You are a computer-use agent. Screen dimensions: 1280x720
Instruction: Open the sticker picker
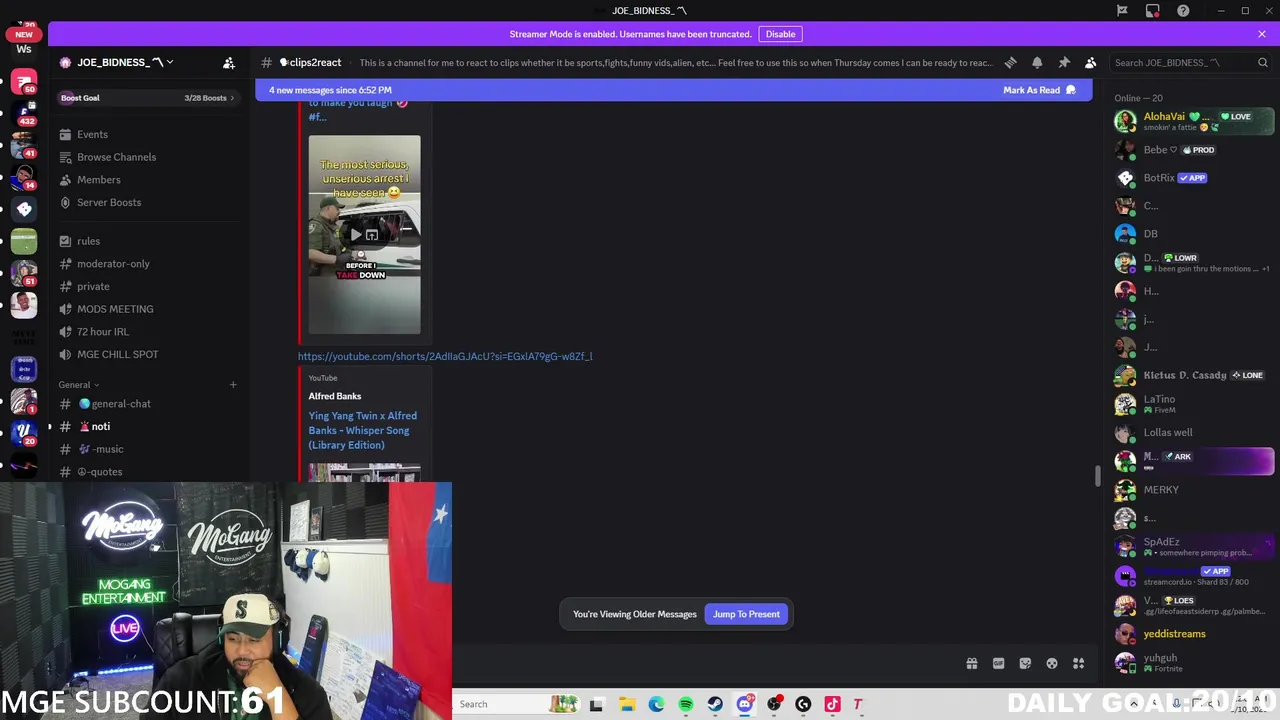point(1025,663)
